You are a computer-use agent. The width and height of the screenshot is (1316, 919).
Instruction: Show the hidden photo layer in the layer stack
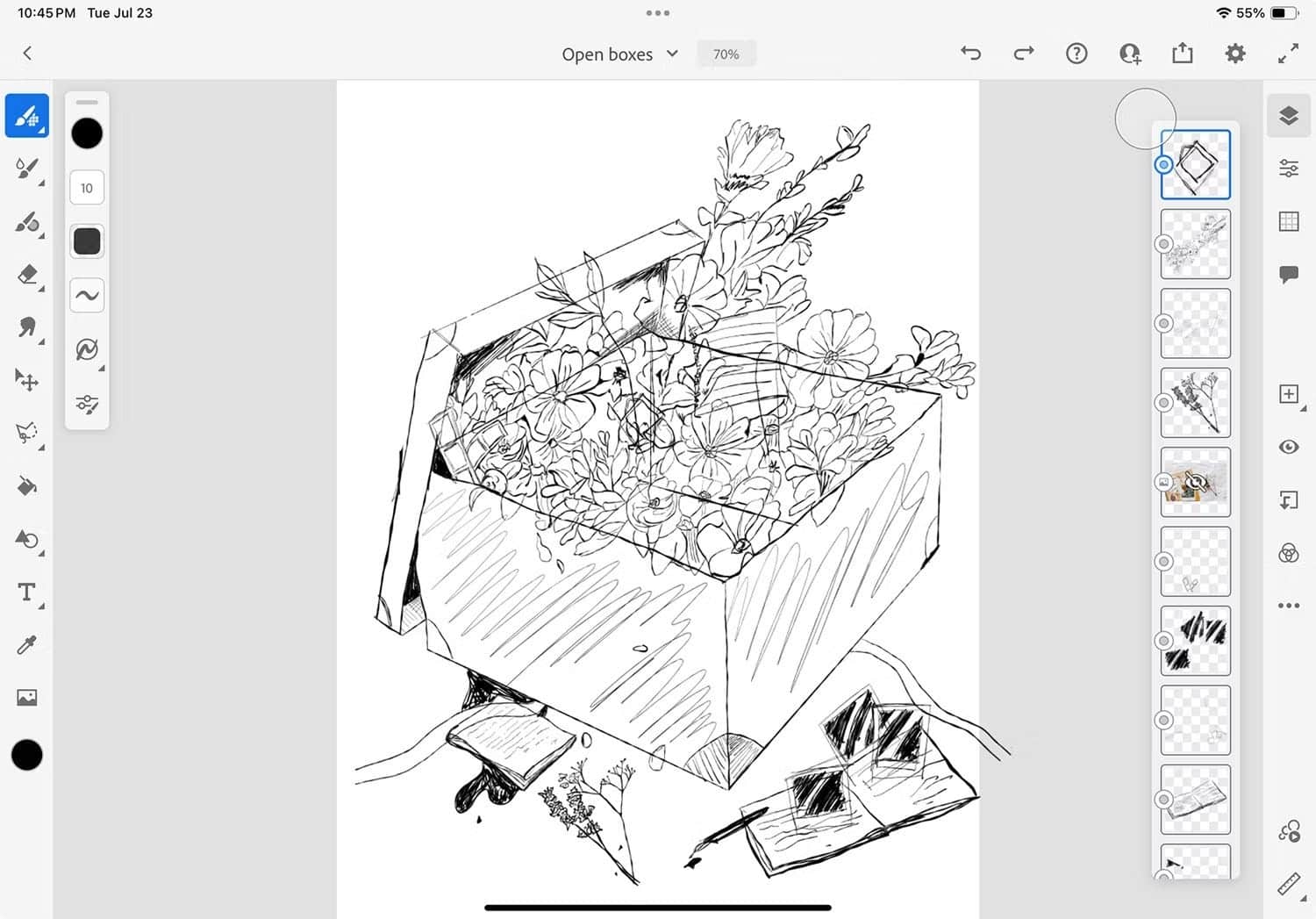coord(1195,481)
